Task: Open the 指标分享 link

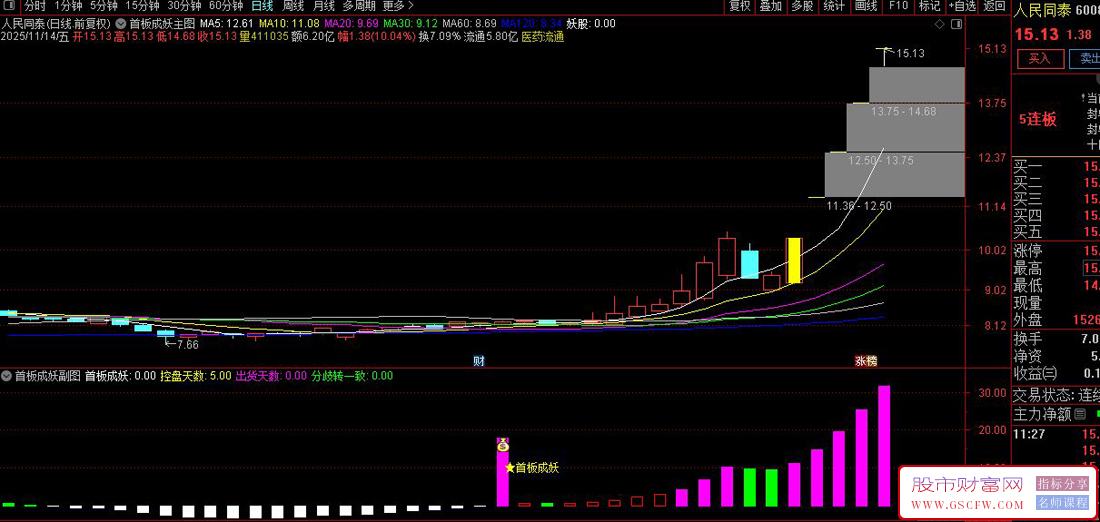Action: (x=1063, y=483)
